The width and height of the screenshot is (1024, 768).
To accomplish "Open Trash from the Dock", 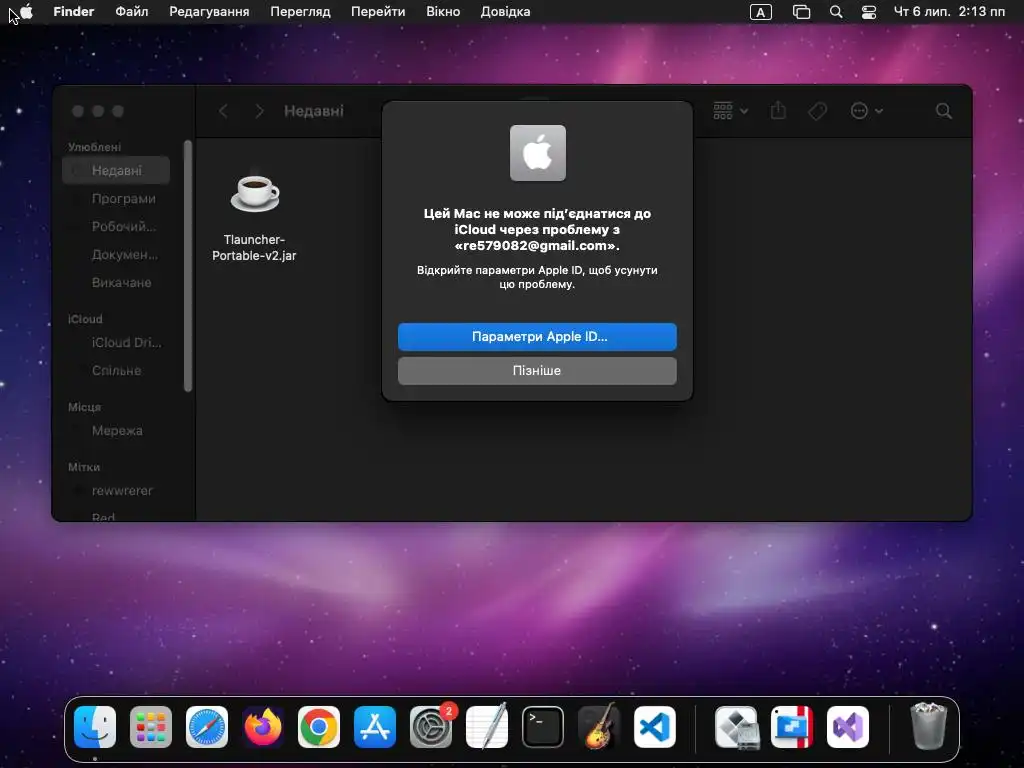I will tap(928, 726).
